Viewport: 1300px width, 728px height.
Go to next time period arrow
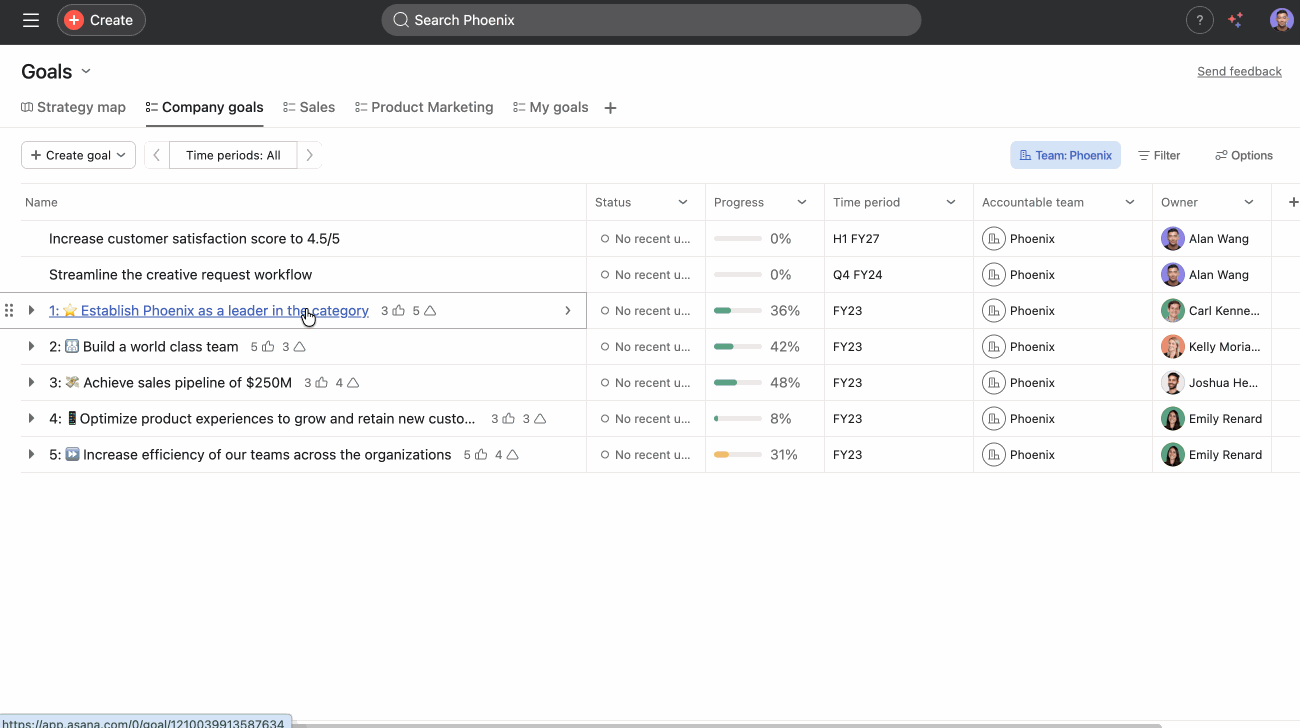(x=310, y=155)
